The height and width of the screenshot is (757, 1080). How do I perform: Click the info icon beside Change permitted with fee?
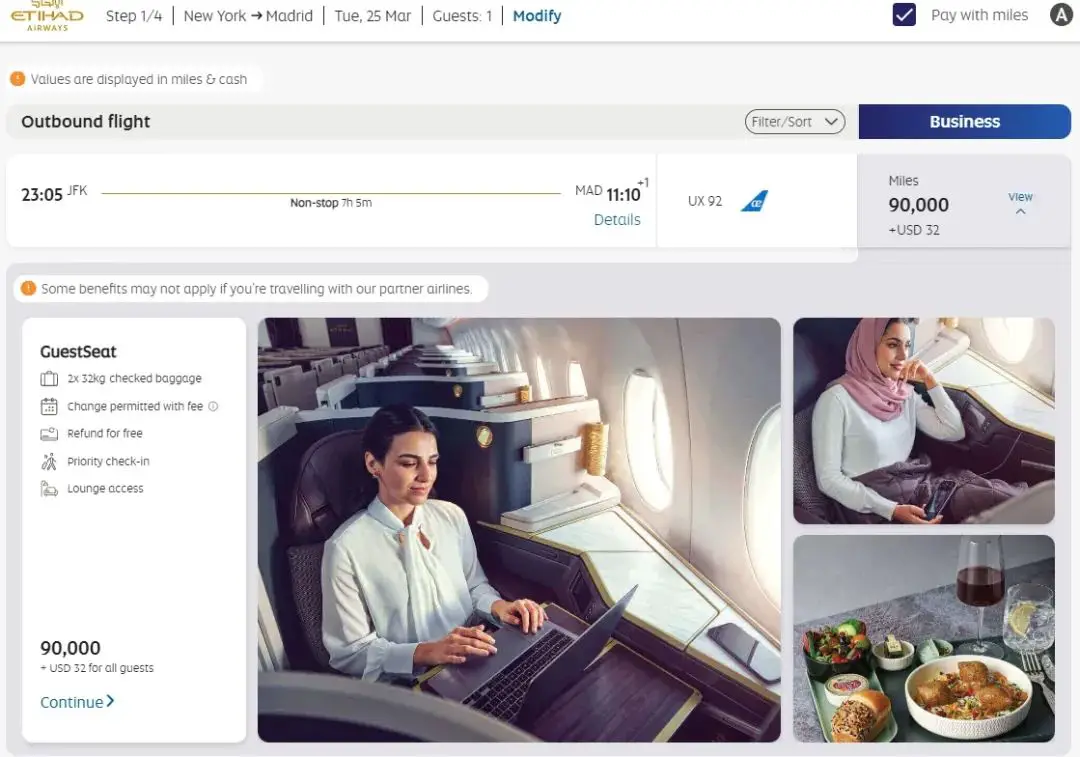coord(213,406)
